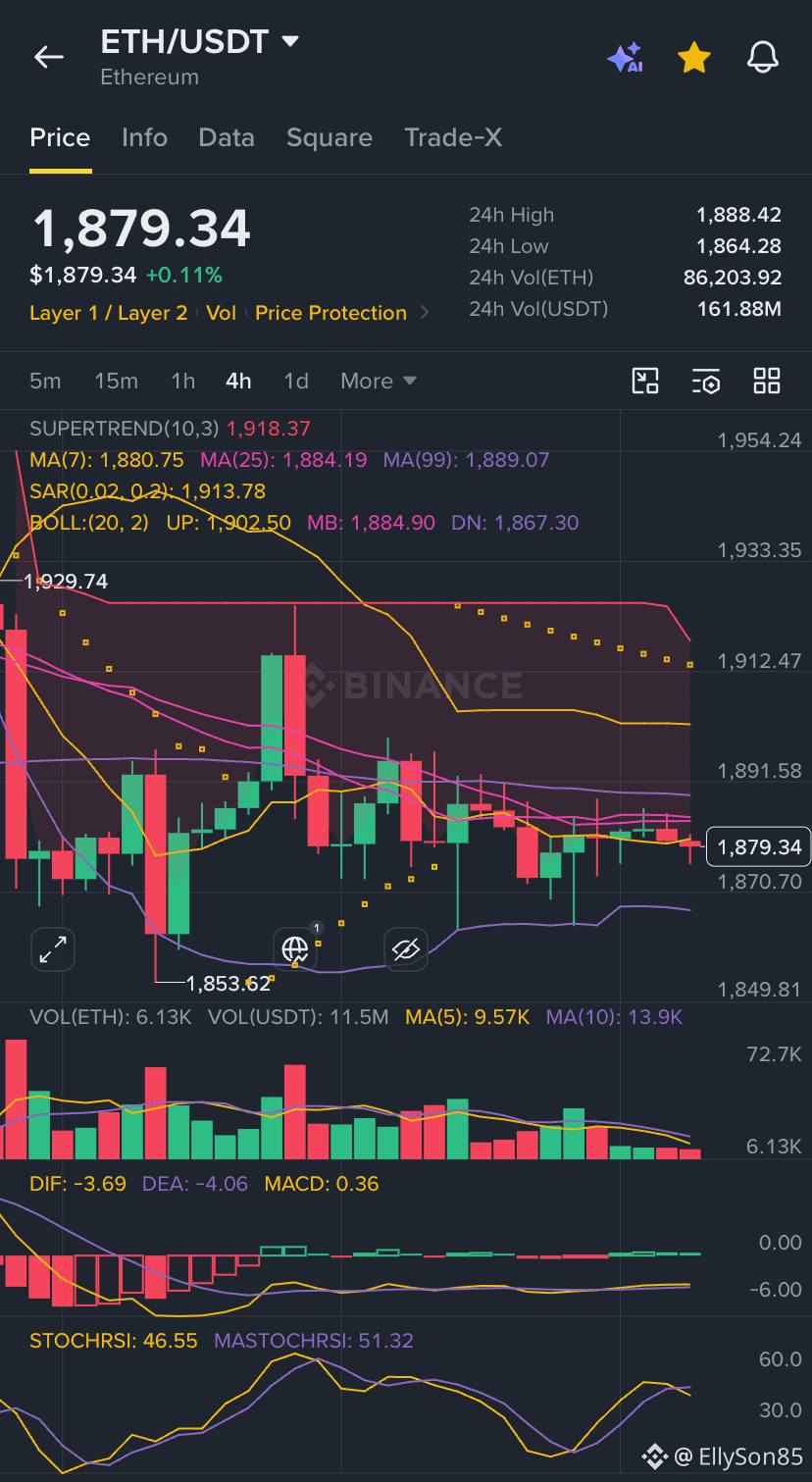812x1482 pixels.
Task: Switch to the Price tab
Action: tap(60, 137)
